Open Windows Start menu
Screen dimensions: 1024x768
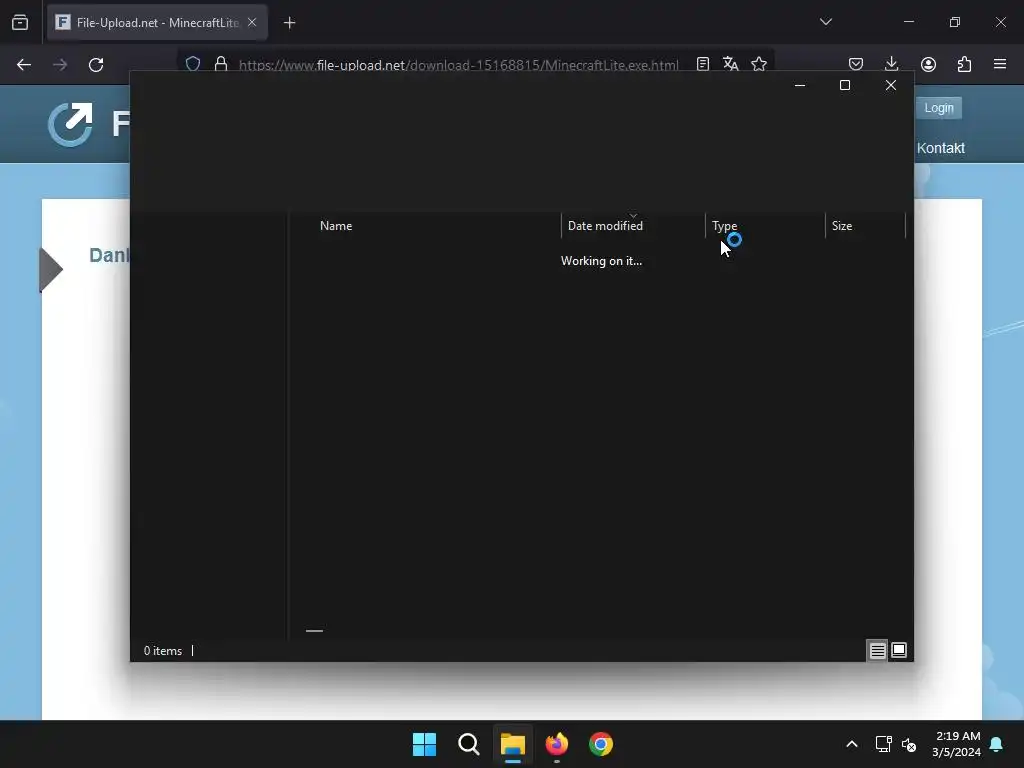[x=424, y=744]
